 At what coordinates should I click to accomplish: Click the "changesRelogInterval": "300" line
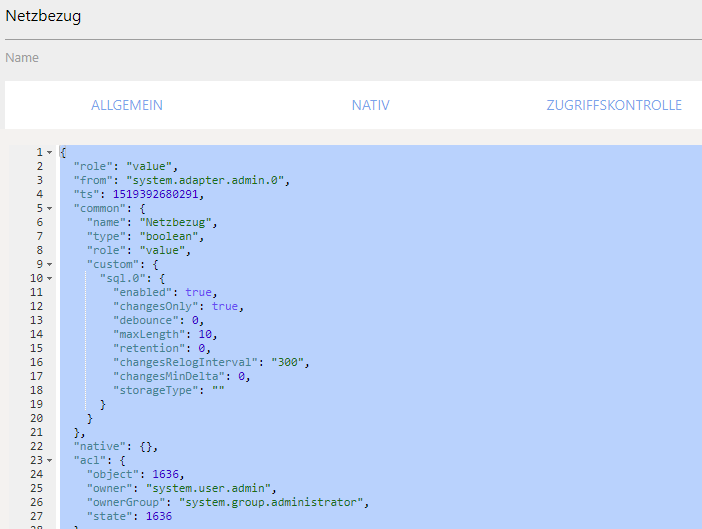tap(211, 362)
